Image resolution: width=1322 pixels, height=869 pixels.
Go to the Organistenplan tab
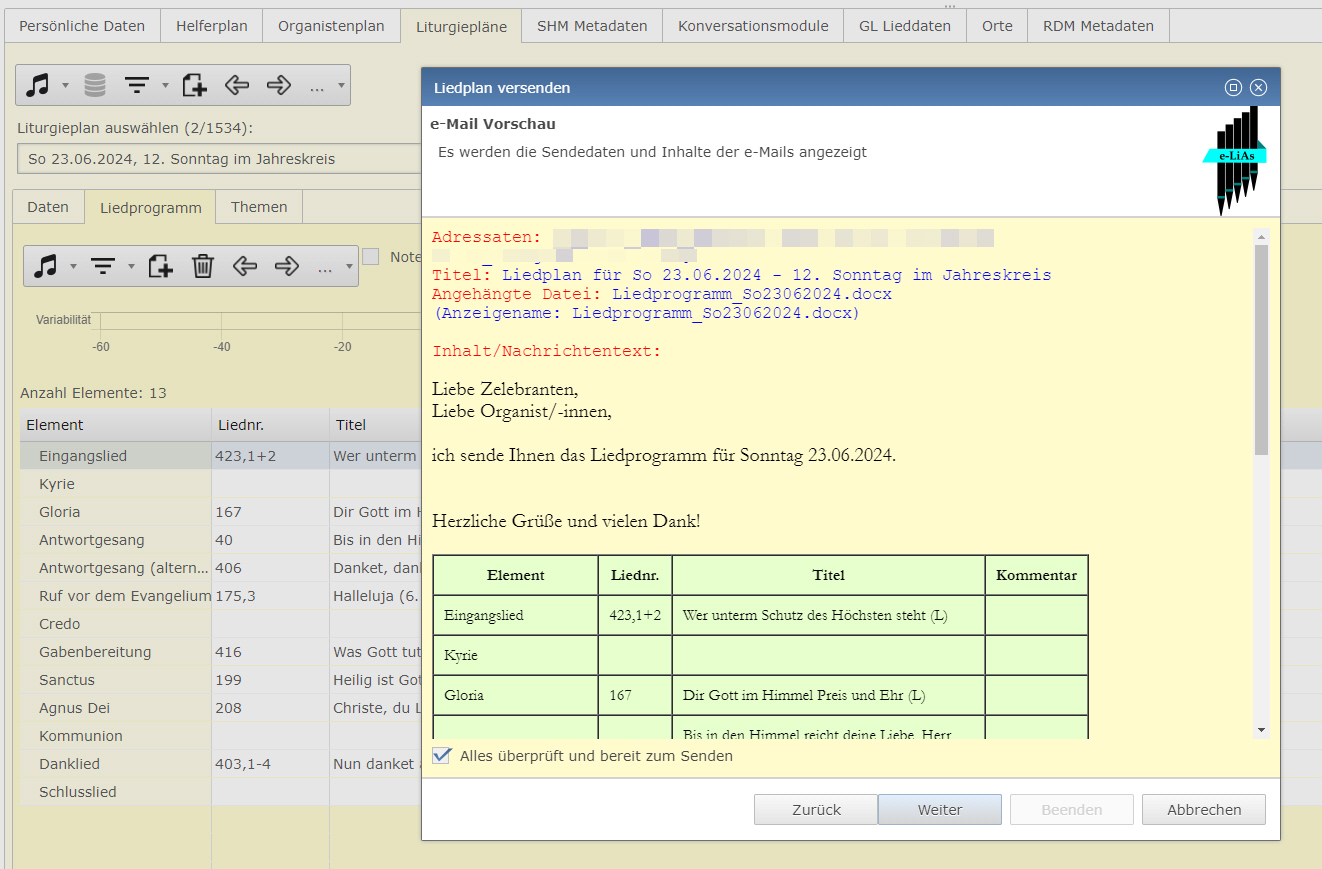[x=331, y=26]
